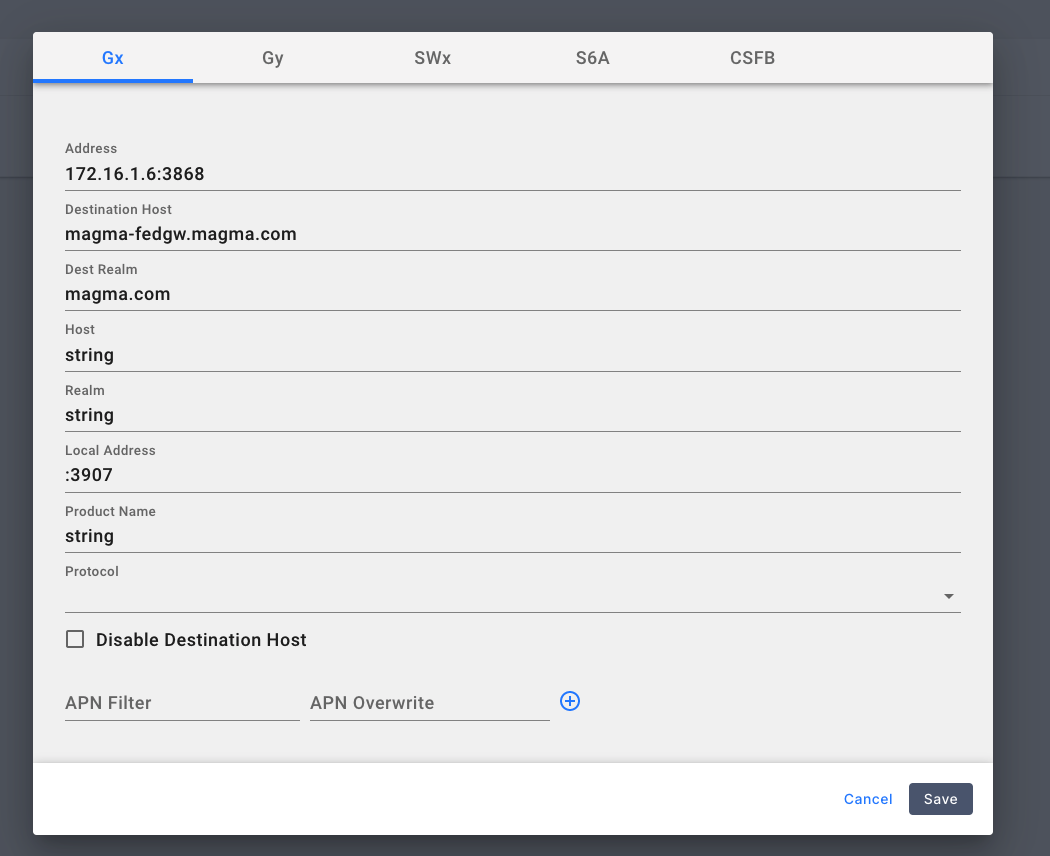This screenshot has width=1050, height=856.
Task: Open the S6A tab
Action: pyautogui.click(x=592, y=58)
